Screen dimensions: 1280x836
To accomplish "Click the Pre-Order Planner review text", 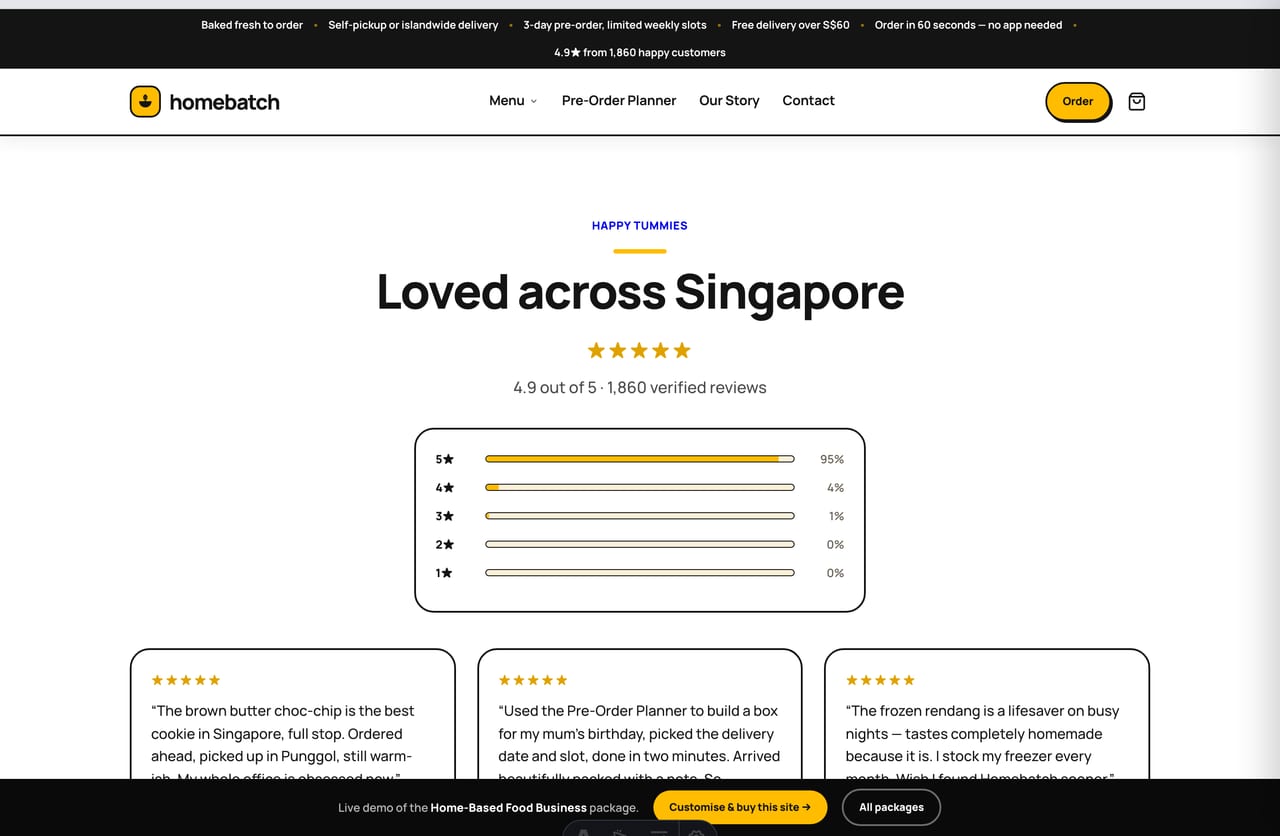I will (639, 744).
